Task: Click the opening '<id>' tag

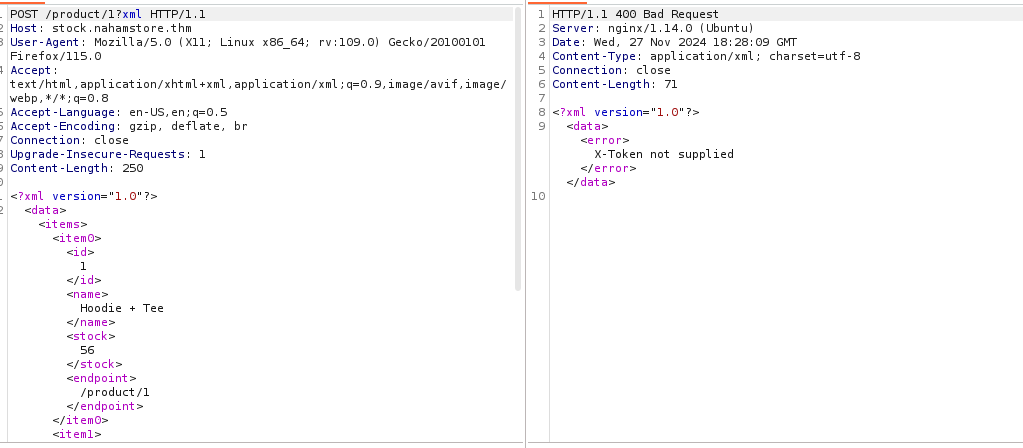Action: [x=80, y=252]
